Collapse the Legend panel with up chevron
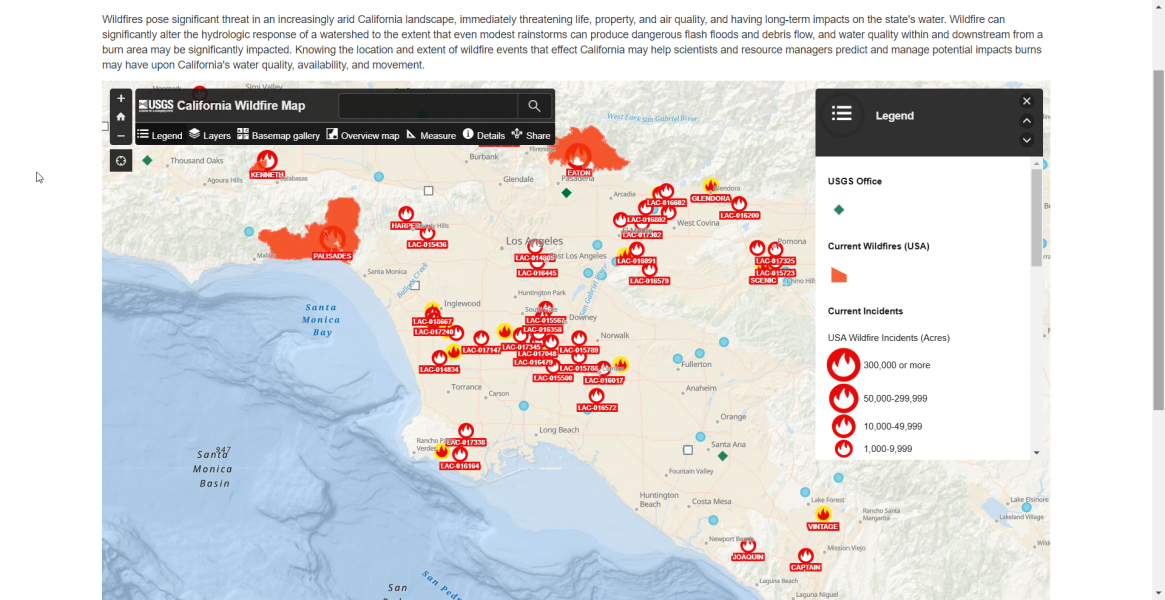Image resolution: width=1165 pixels, height=600 pixels. [1026, 121]
